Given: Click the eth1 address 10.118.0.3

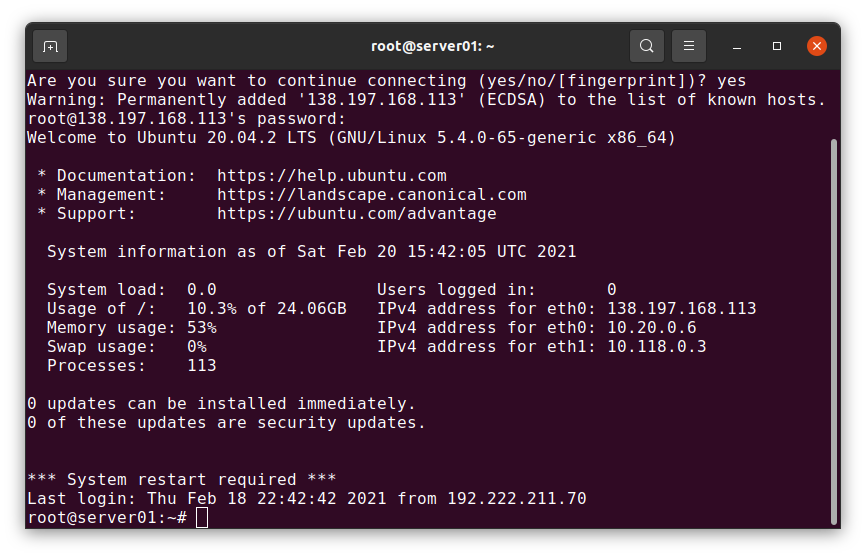Looking at the screenshot, I should [x=657, y=347].
